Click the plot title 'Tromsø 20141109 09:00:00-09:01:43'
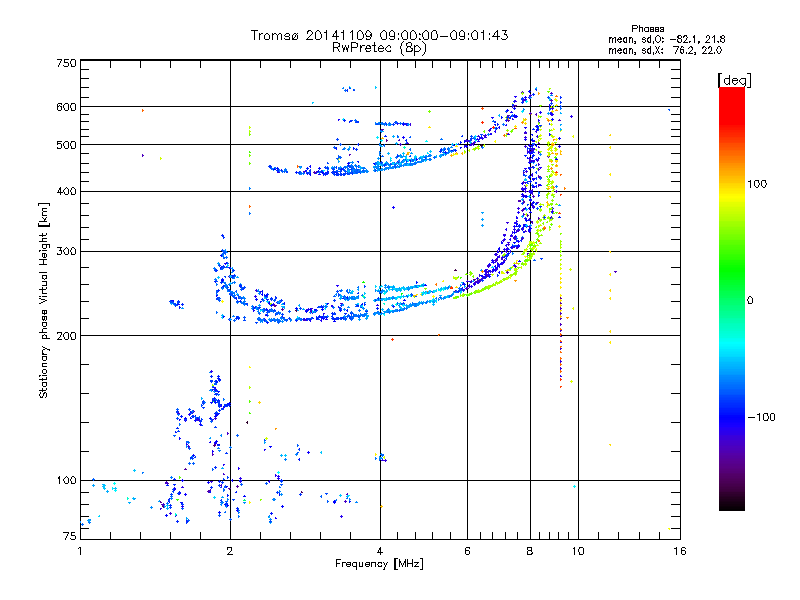The width and height of the screenshot is (800, 600). point(379,35)
